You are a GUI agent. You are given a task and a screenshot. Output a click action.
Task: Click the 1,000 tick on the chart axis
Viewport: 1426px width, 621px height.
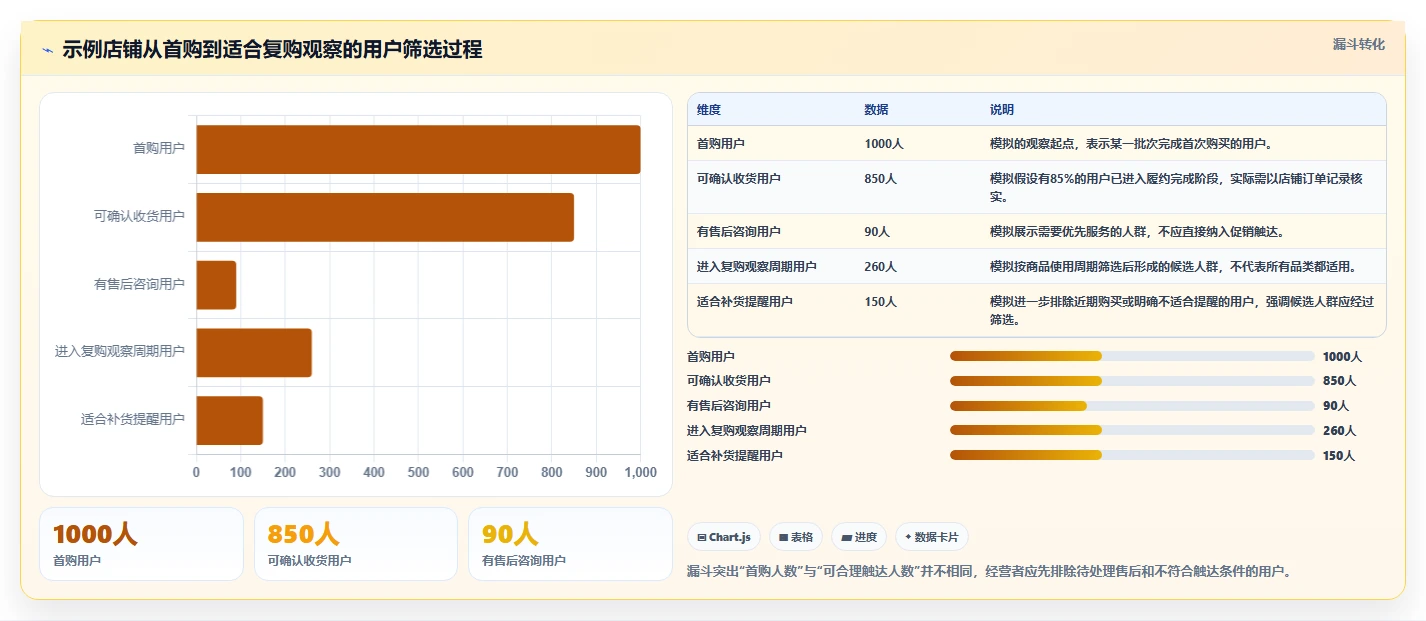[640, 472]
